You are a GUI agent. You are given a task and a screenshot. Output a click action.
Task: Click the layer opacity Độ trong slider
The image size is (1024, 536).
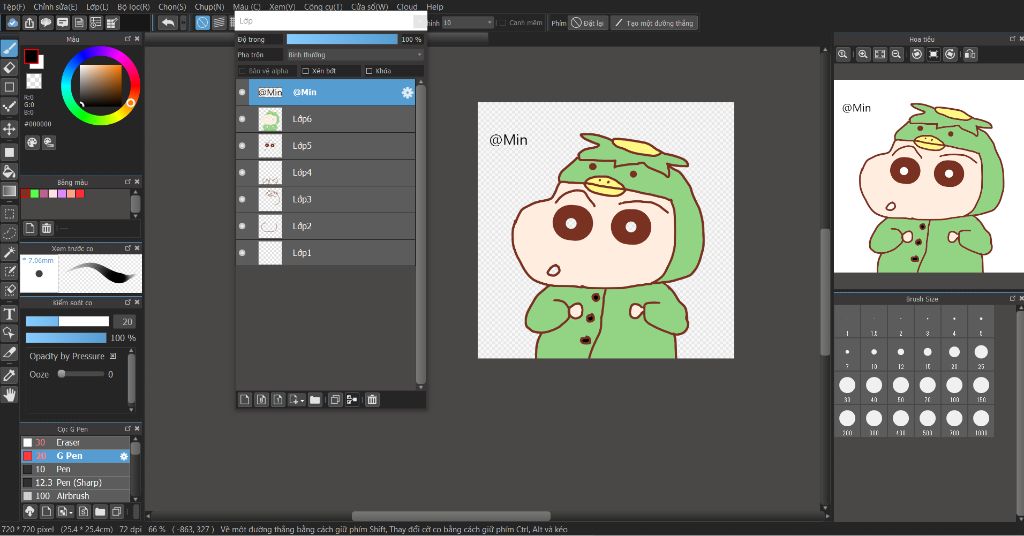click(x=342, y=39)
